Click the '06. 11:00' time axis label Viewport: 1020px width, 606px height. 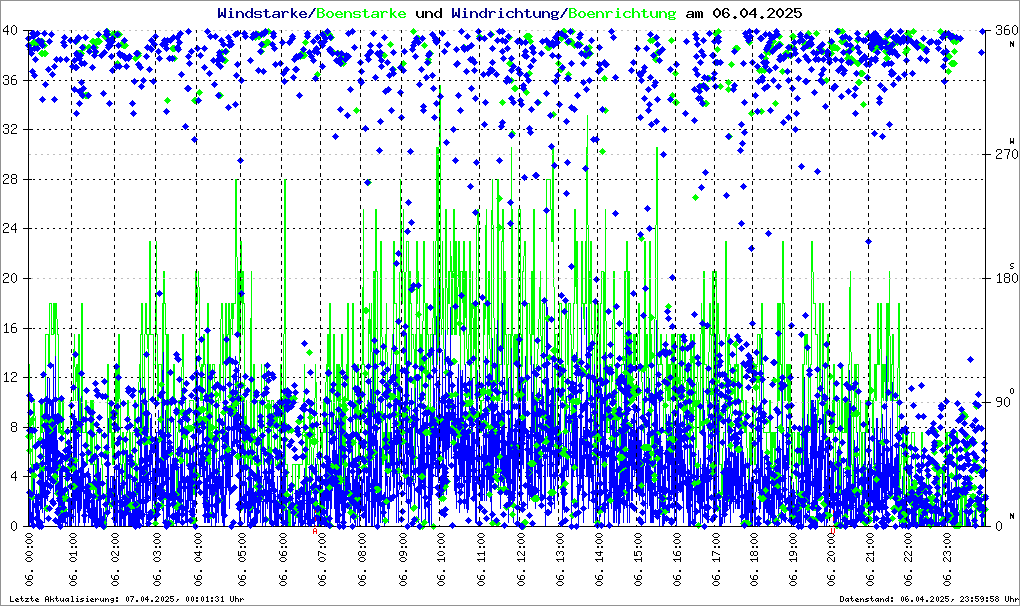point(481,559)
